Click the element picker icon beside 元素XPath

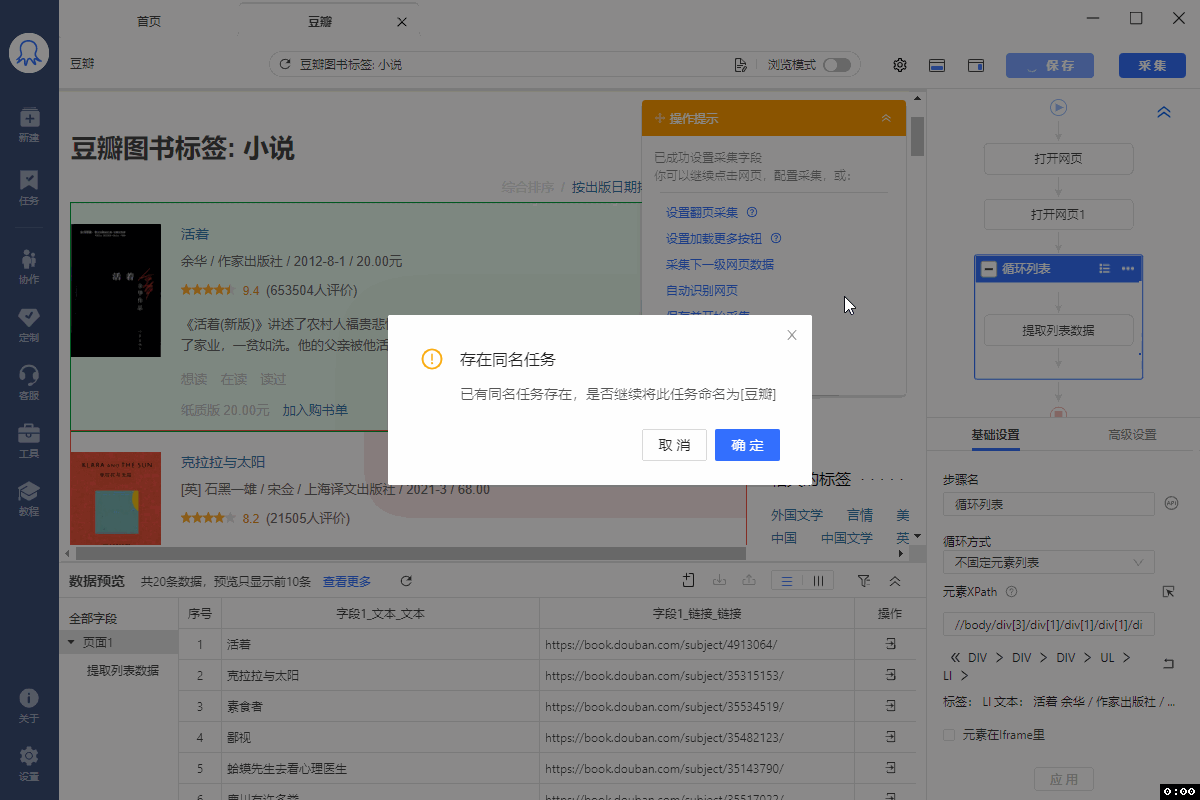point(1168,592)
